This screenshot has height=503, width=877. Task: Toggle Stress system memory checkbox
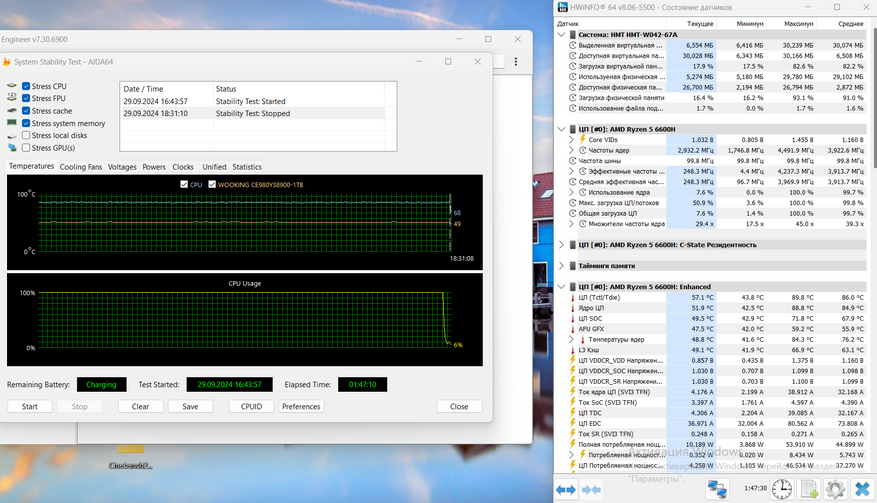pos(26,123)
